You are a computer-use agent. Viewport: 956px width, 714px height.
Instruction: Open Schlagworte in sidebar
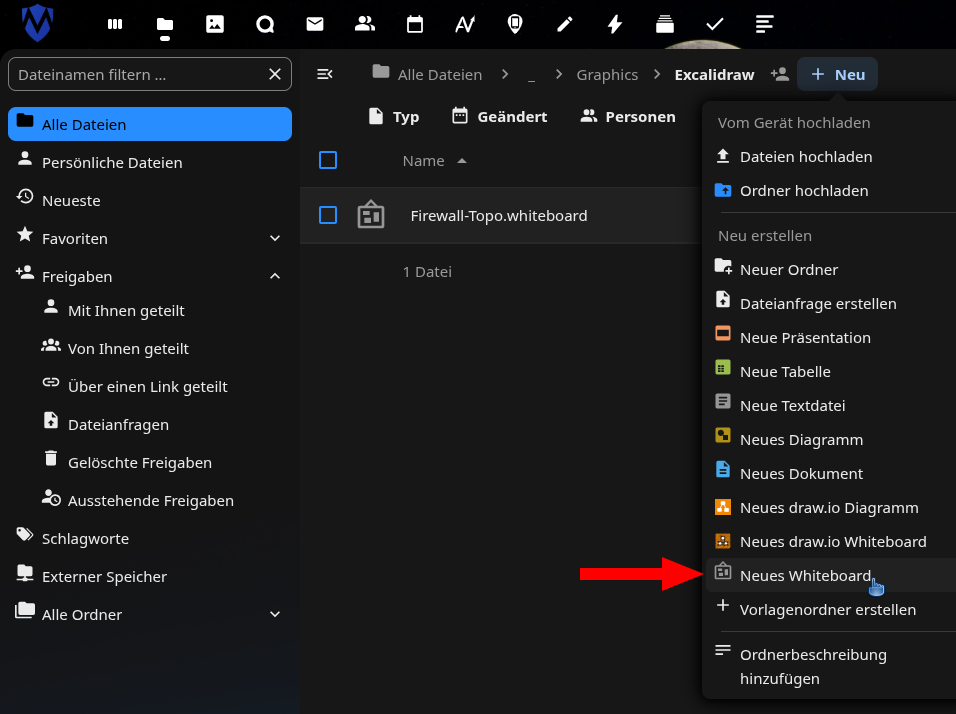click(x=150, y=538)
